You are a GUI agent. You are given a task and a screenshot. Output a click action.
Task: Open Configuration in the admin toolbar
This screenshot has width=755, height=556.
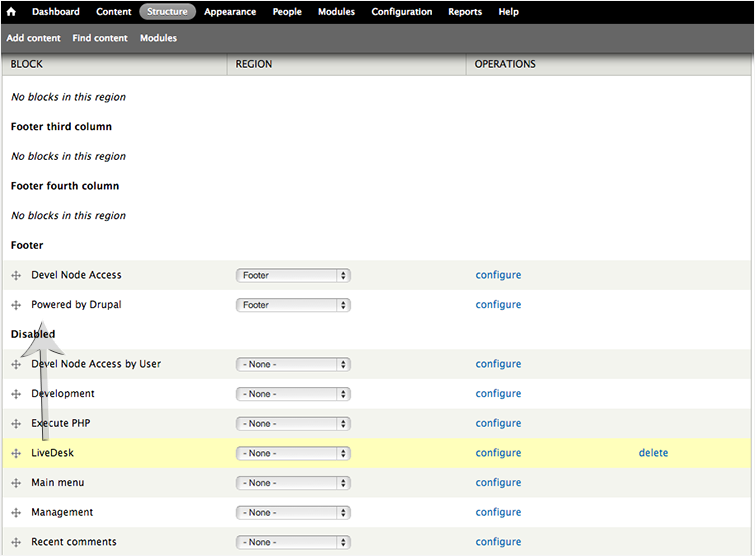click(401, 12)
